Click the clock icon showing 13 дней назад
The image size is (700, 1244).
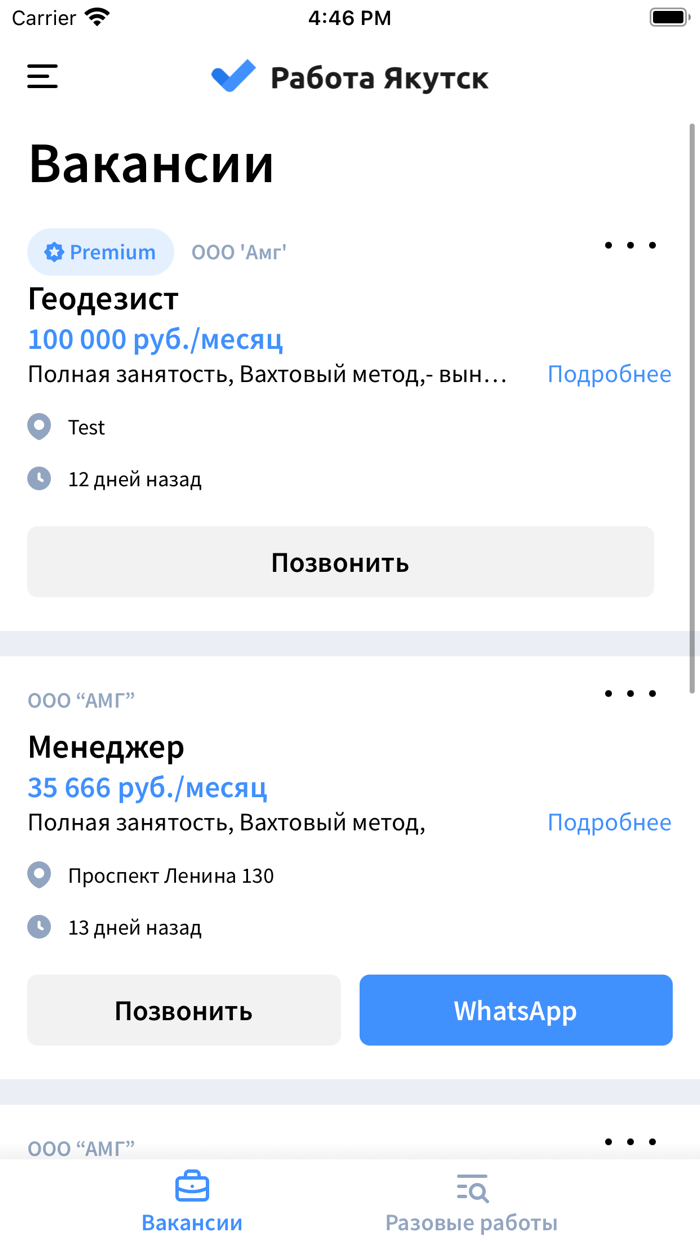(38, 926)
